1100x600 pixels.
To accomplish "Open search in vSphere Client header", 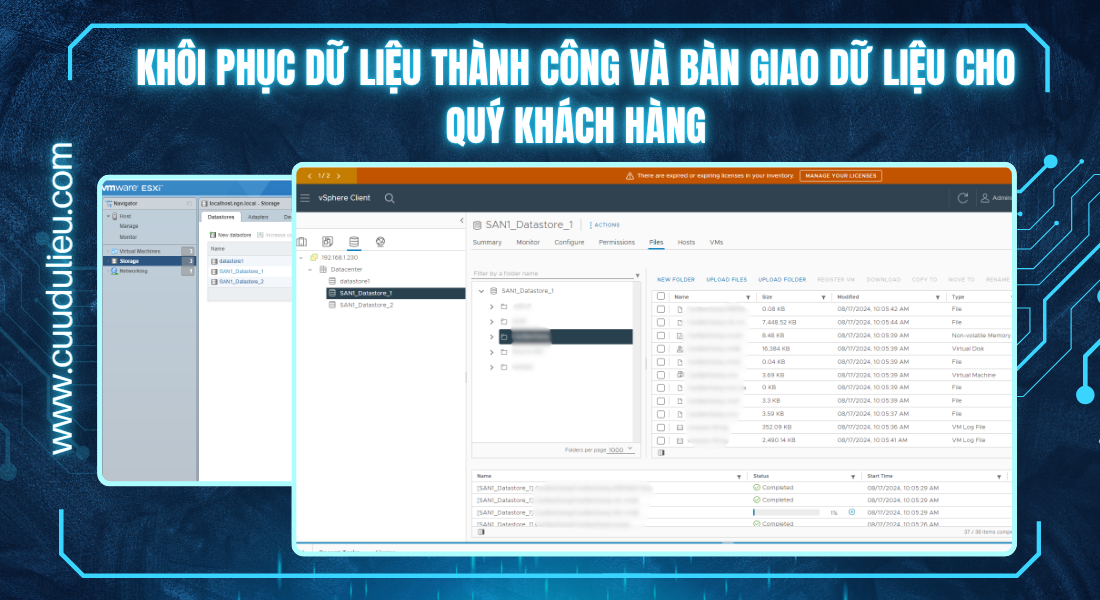I will [x=389, y=199].
